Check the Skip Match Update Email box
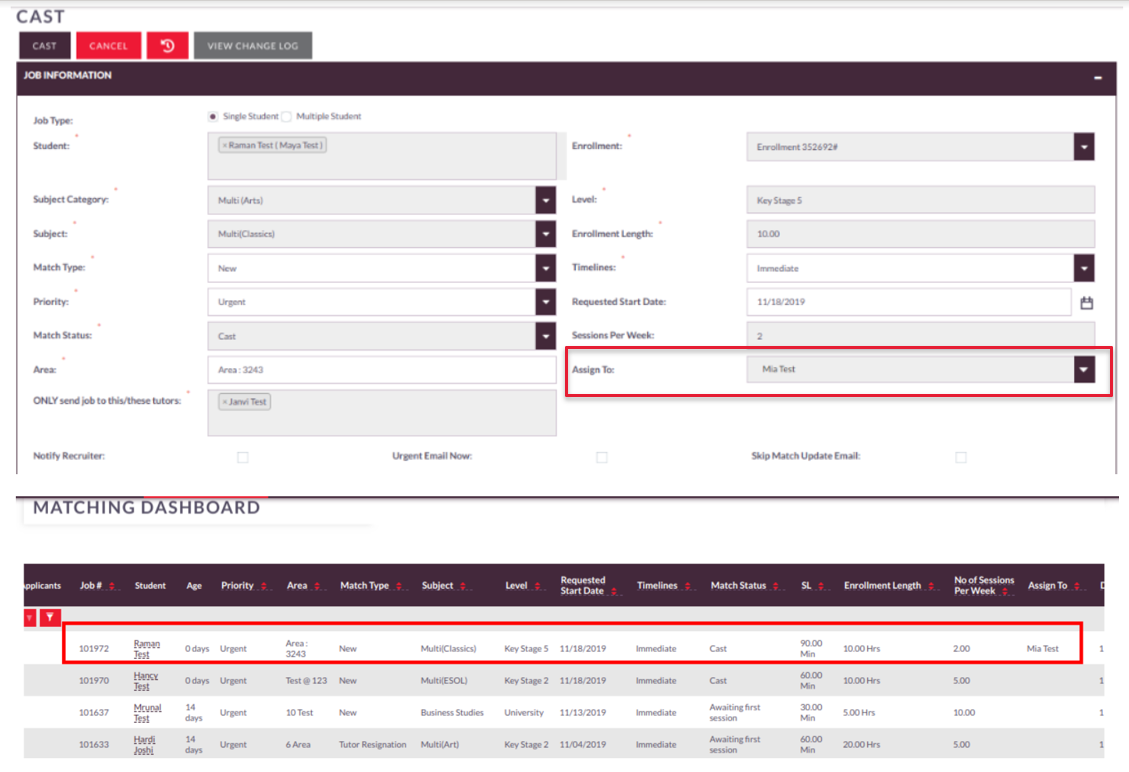Screen dimensions: 1129x772 [x=961, y=457]
